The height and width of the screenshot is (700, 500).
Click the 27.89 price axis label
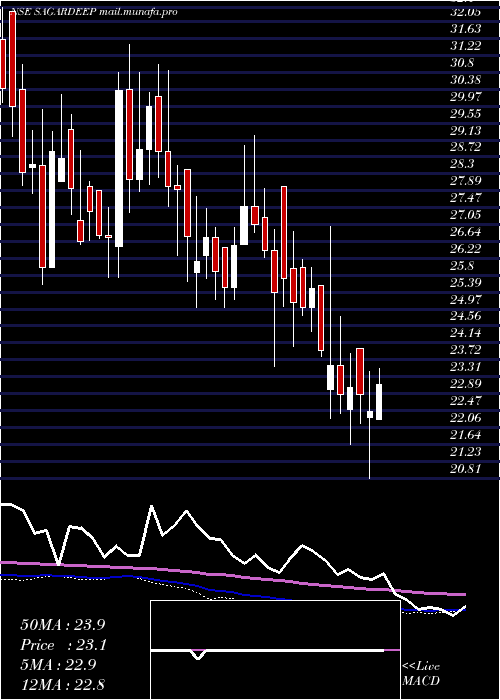point(466,181)
